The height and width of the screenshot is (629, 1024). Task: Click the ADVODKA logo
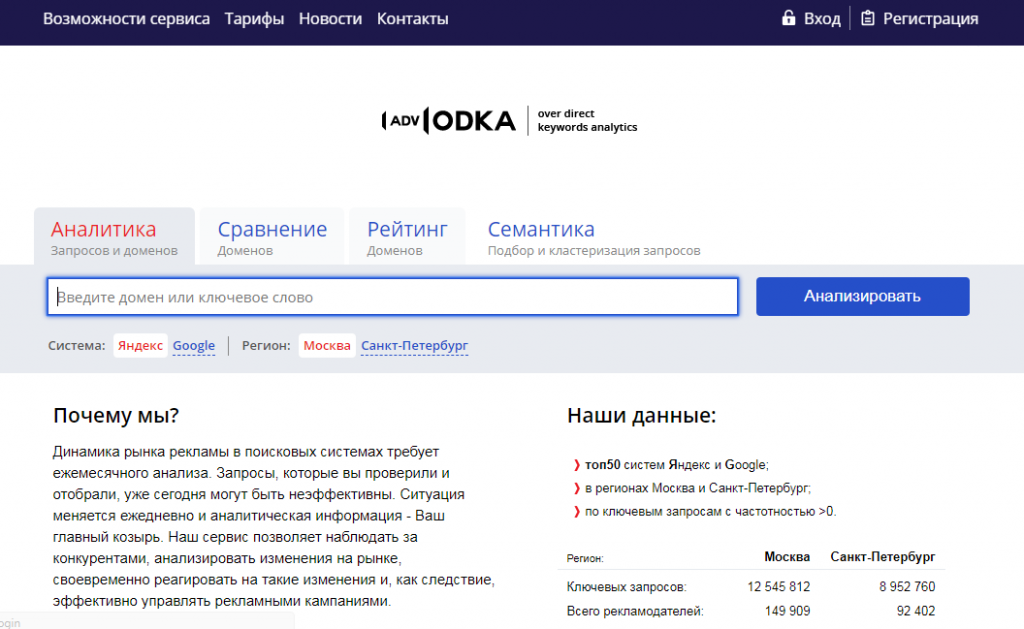coord(449,121)
